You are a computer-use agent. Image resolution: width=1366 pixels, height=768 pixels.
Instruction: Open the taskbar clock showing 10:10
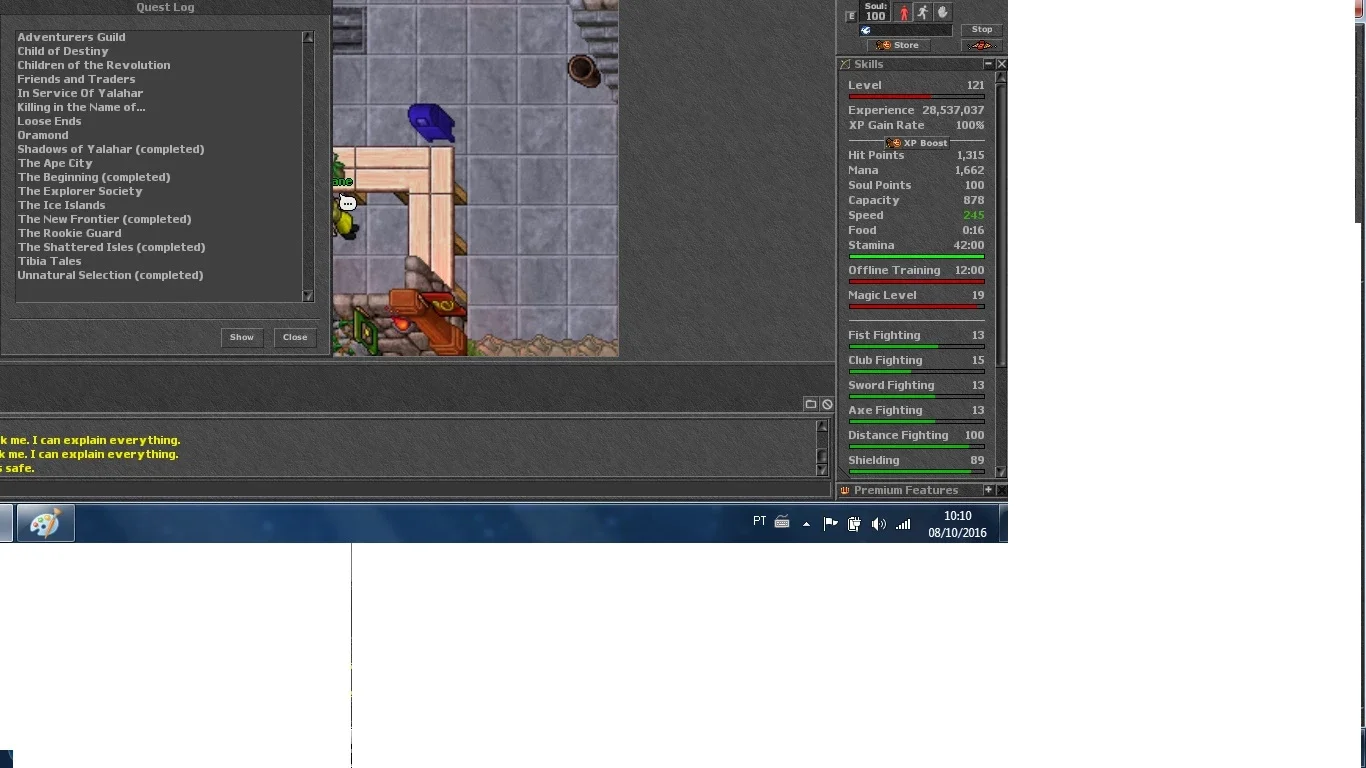coord(957,524)
